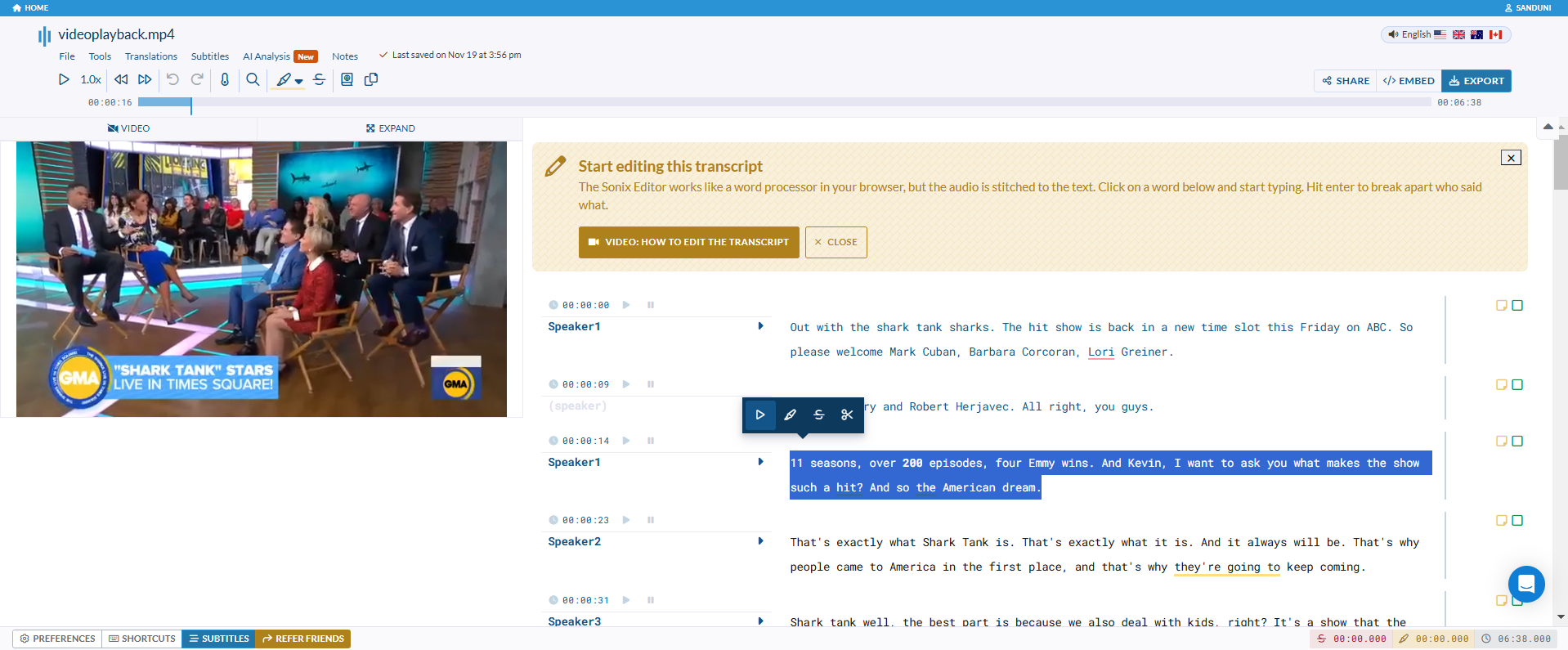
Task: Play segment at 00:00:09
Action: [x=626, y=384]
